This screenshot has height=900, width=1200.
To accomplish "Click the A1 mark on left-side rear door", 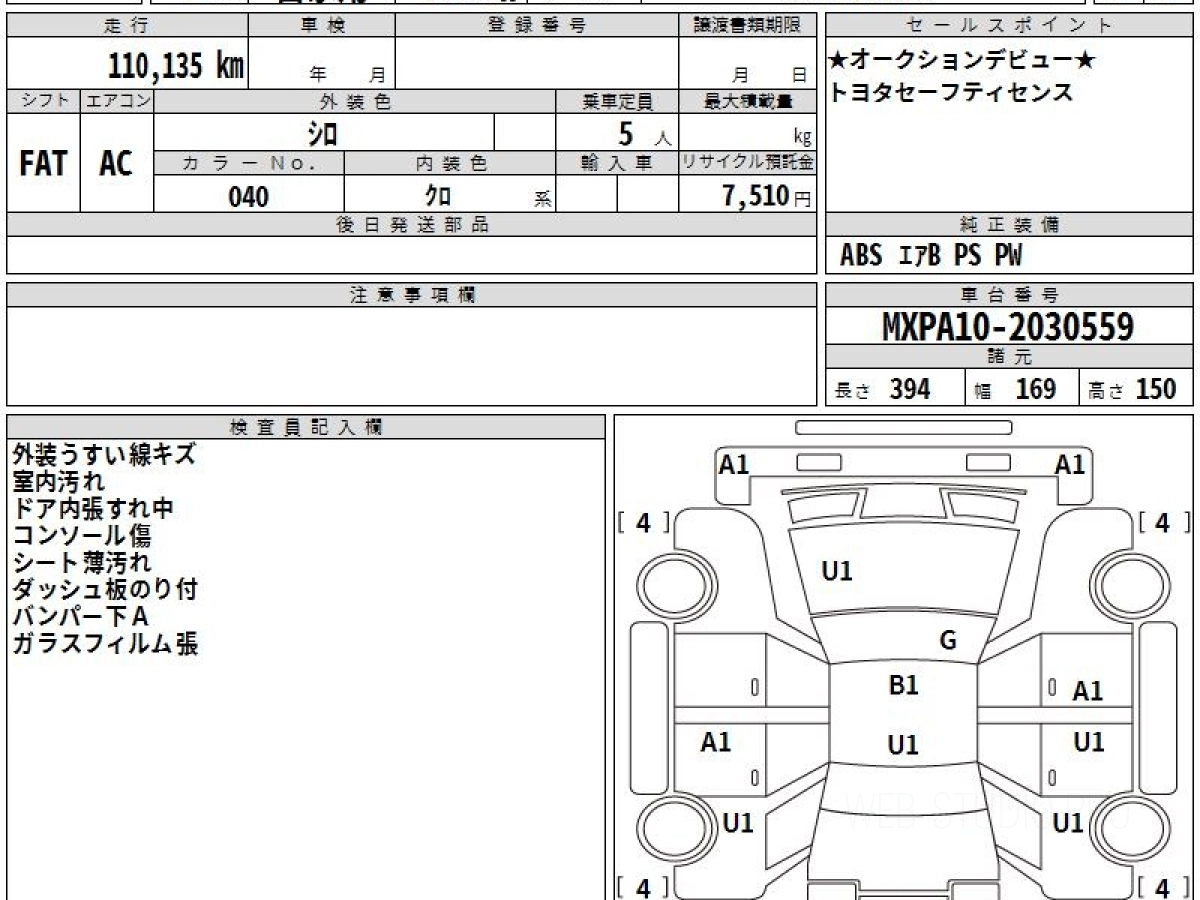I will coord(716,742).
